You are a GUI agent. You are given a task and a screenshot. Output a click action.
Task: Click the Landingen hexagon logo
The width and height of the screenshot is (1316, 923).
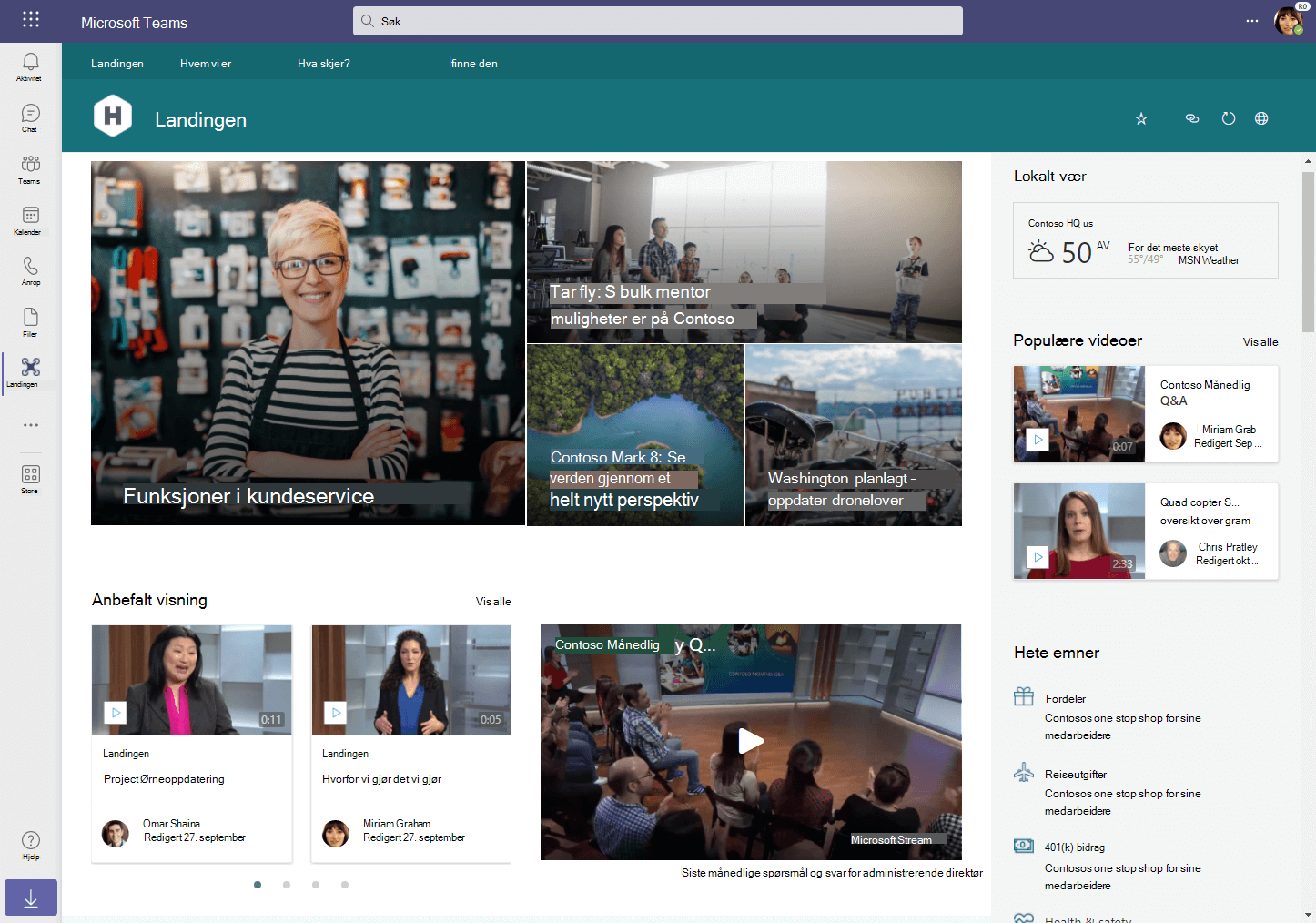point(113,116)
